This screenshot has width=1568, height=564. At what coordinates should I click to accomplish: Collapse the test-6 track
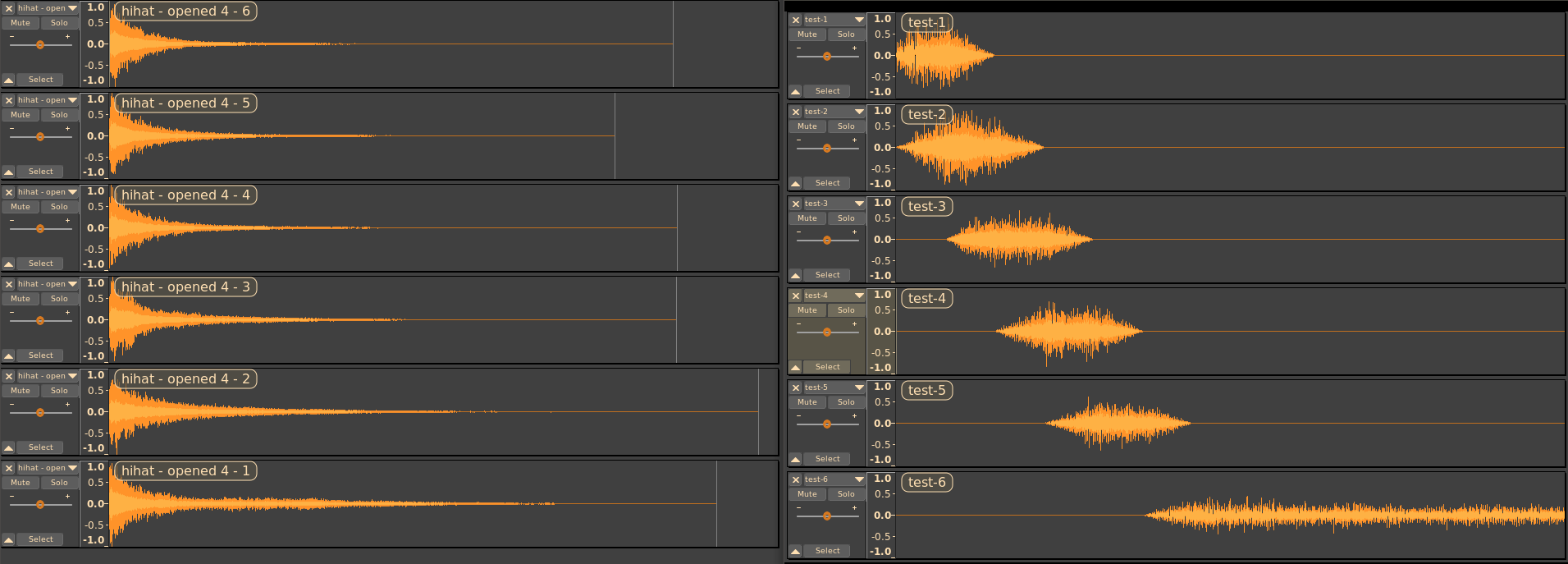(795, 551)
